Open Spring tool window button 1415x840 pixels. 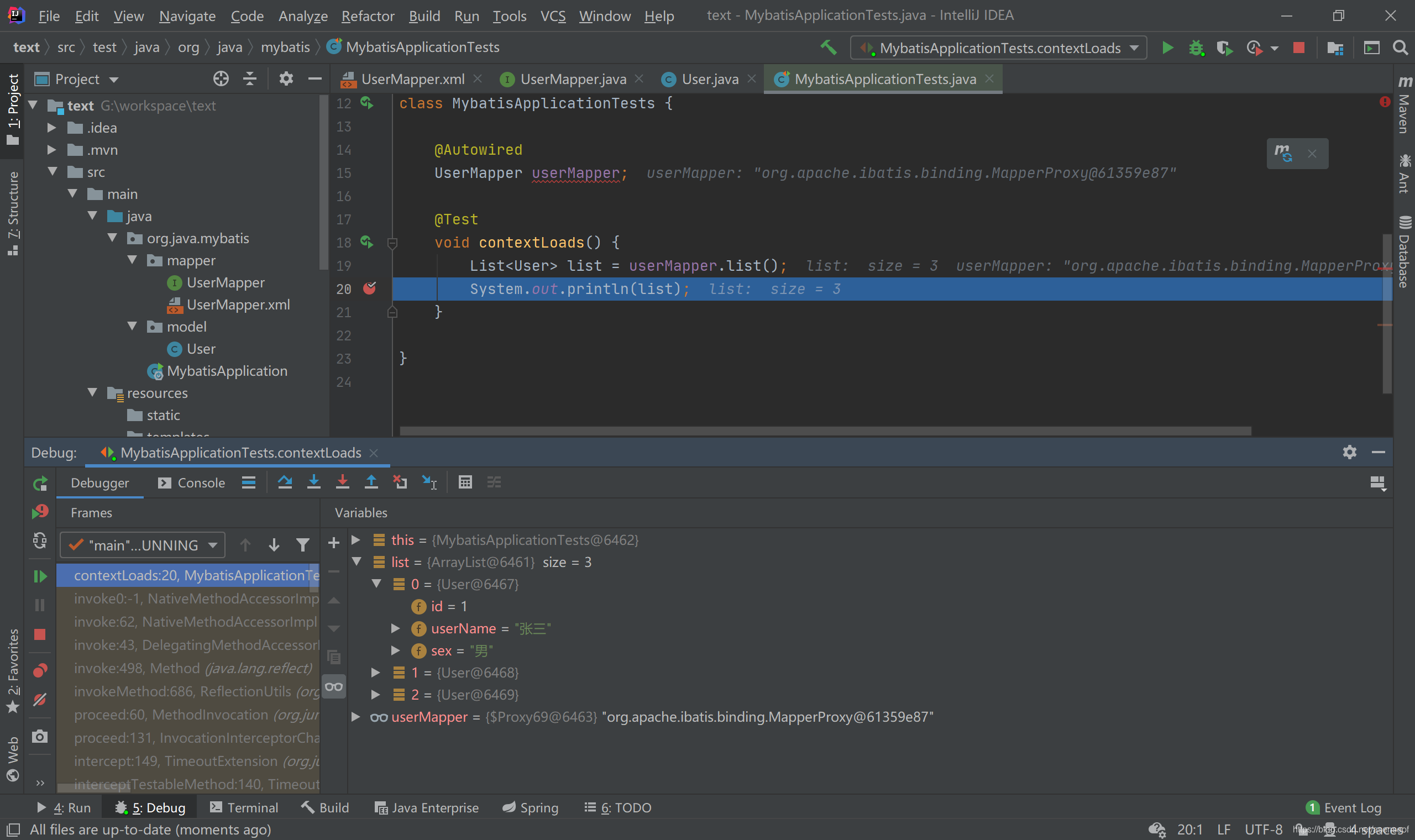(530, 808)
